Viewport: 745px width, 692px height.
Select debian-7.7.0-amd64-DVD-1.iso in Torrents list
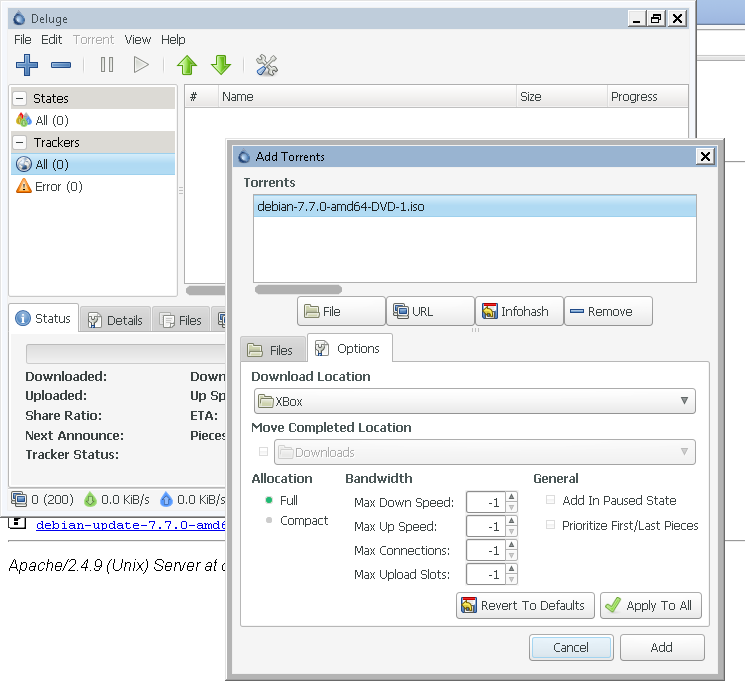[475, 206]
